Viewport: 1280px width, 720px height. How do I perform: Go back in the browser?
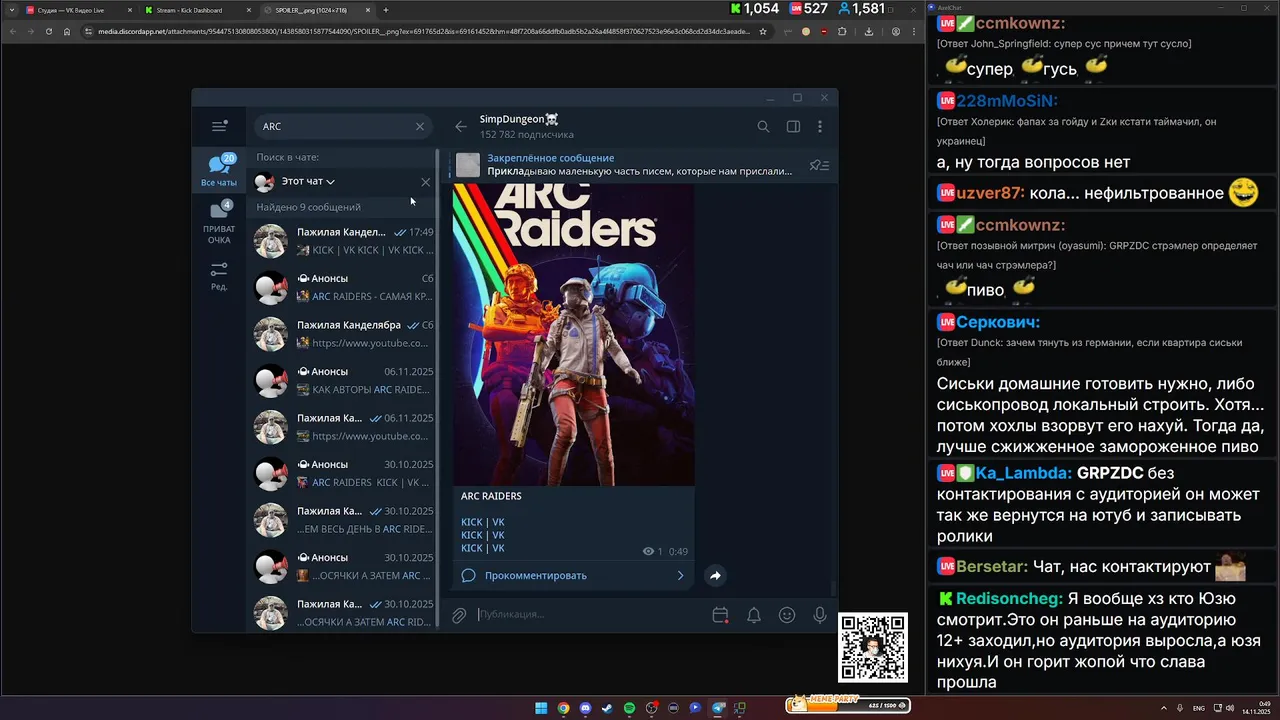click(x=12, y=31)
